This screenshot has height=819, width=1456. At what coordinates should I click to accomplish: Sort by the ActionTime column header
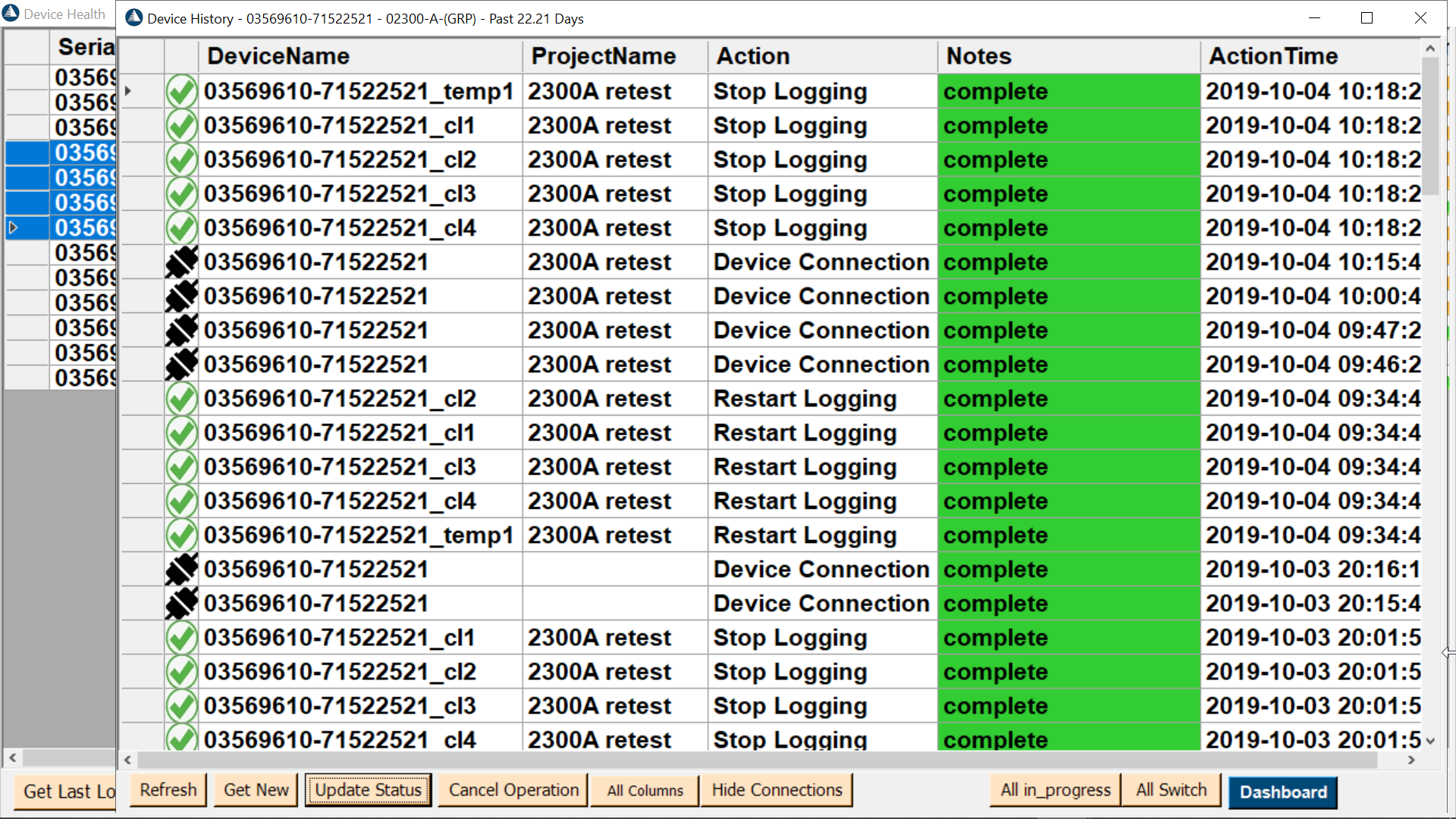coord(1272,56)
